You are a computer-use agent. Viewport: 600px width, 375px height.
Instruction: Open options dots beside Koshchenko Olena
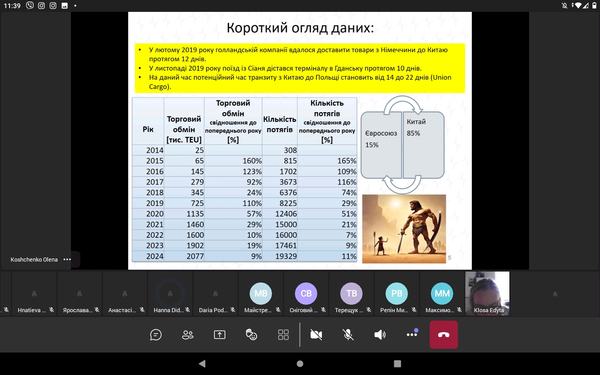tap(67, 259)
